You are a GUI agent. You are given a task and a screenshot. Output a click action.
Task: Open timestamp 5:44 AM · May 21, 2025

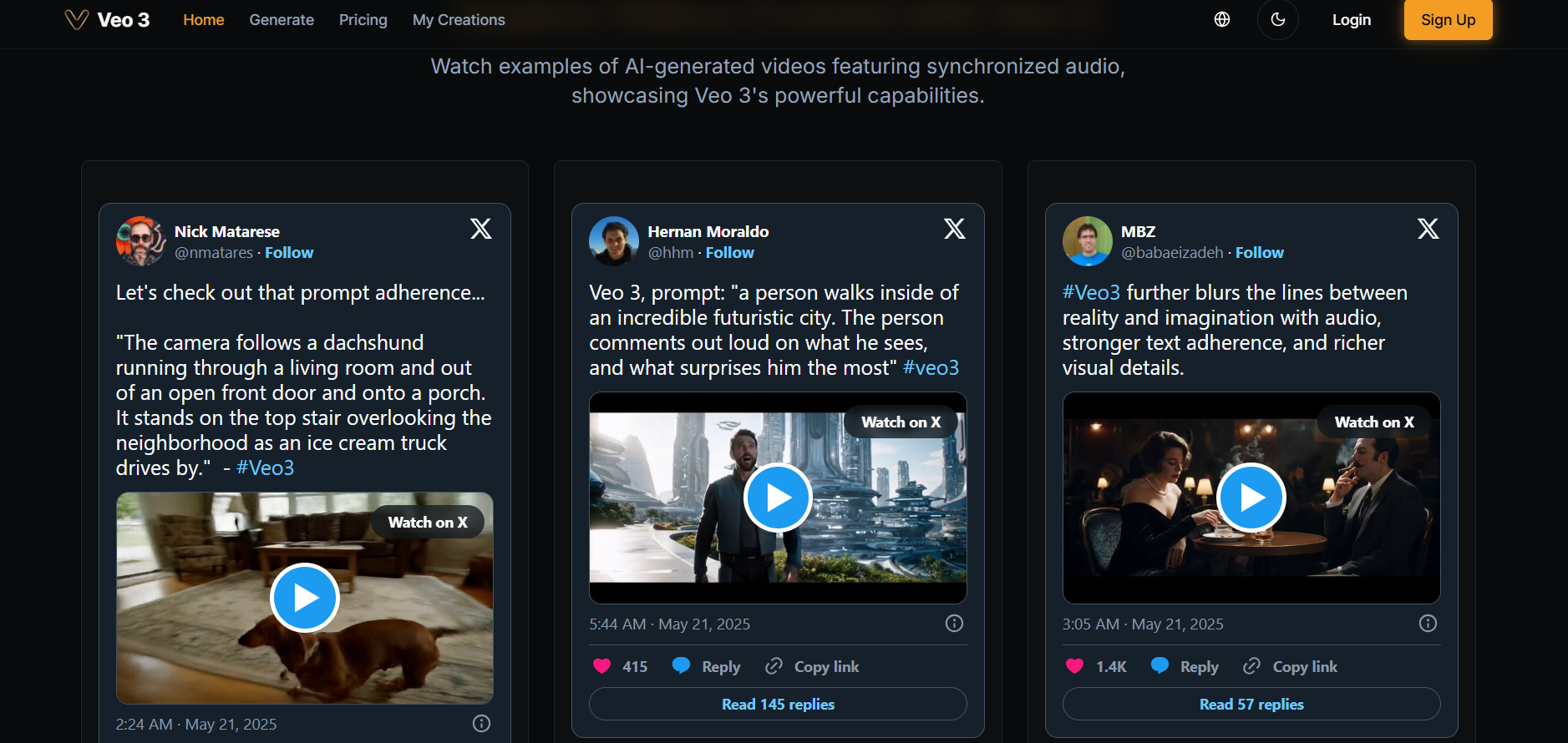click(670, 624)
